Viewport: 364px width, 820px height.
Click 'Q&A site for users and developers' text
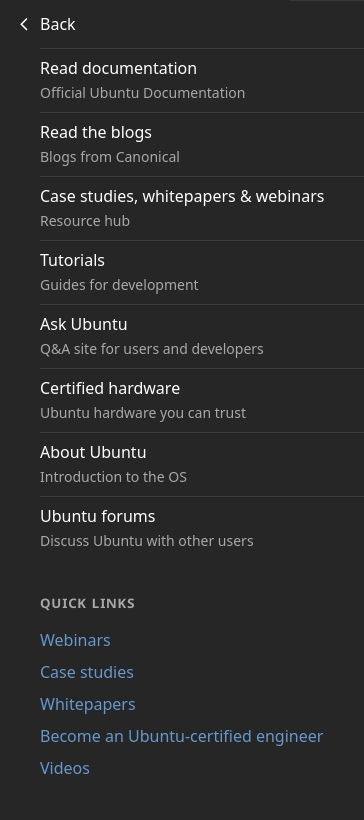coord(152,349)
